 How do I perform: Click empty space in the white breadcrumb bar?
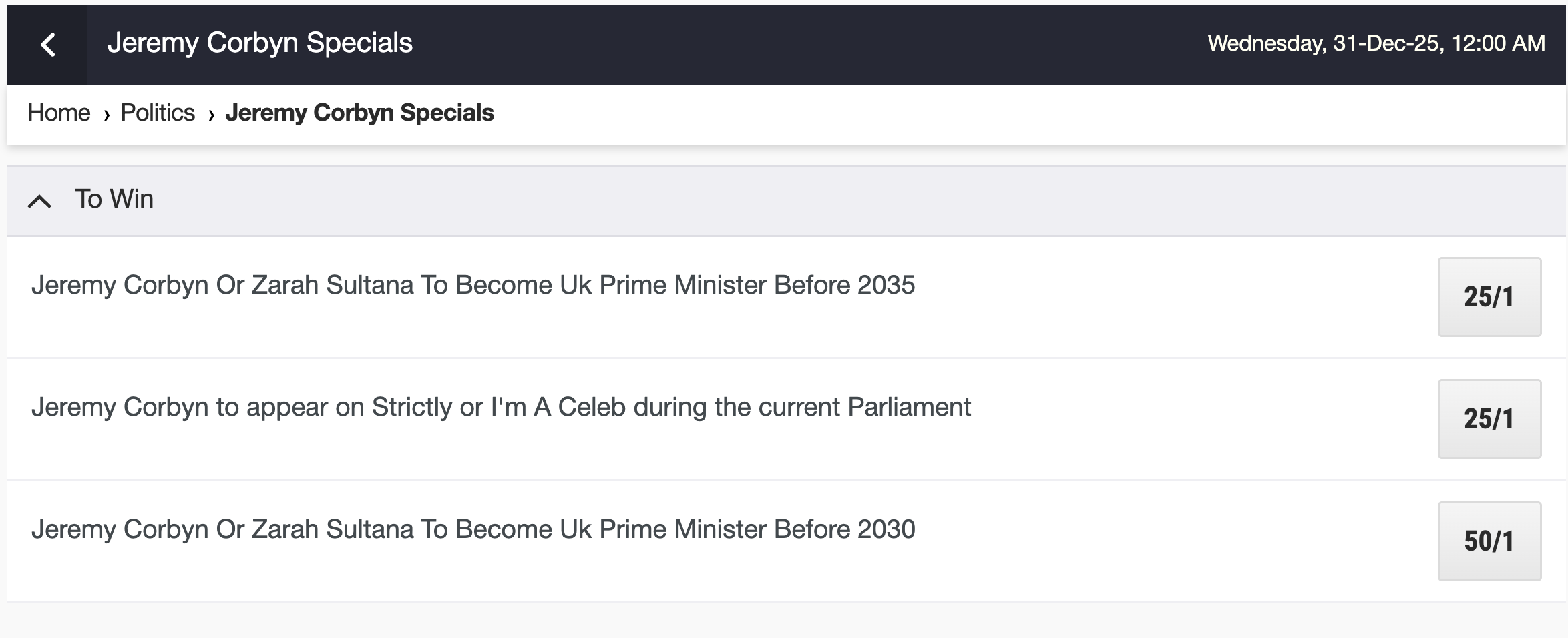1002,113
